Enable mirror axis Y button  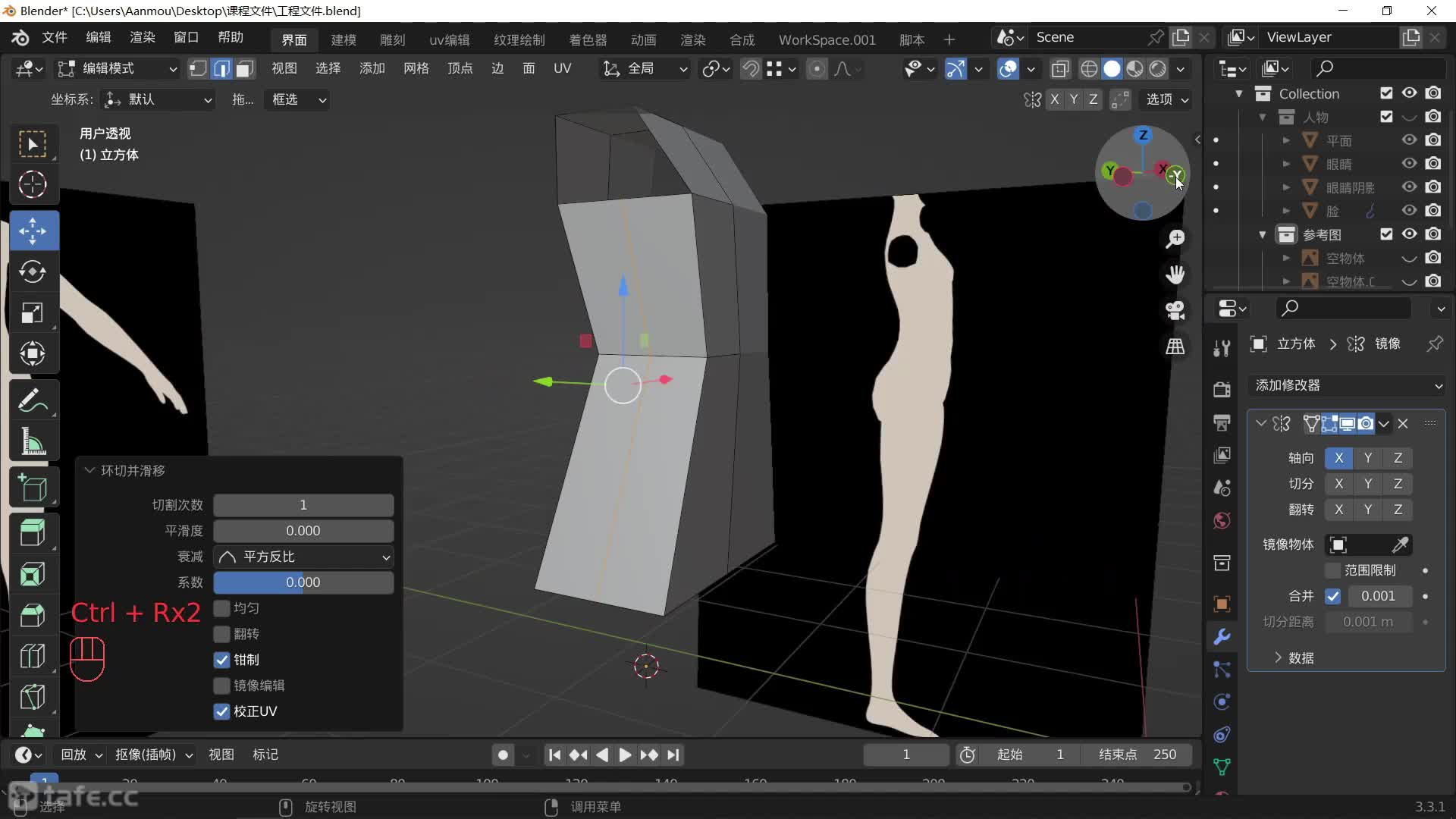click(1367, 458)
